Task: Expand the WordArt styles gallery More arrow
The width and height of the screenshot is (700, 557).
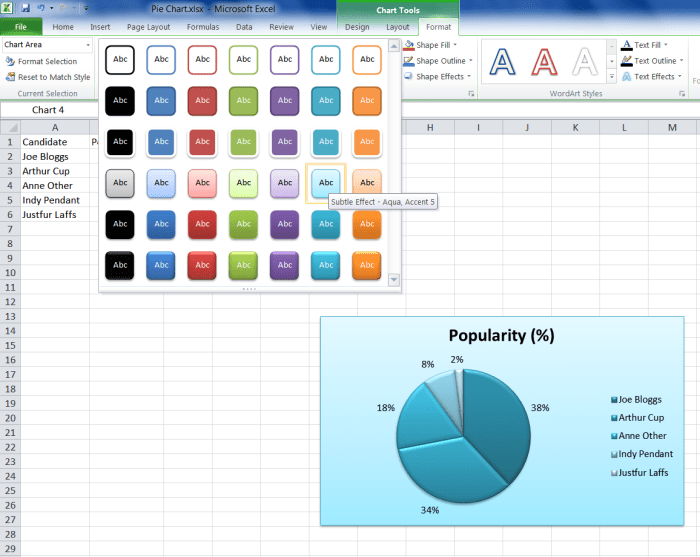Action: coord(612,77)
